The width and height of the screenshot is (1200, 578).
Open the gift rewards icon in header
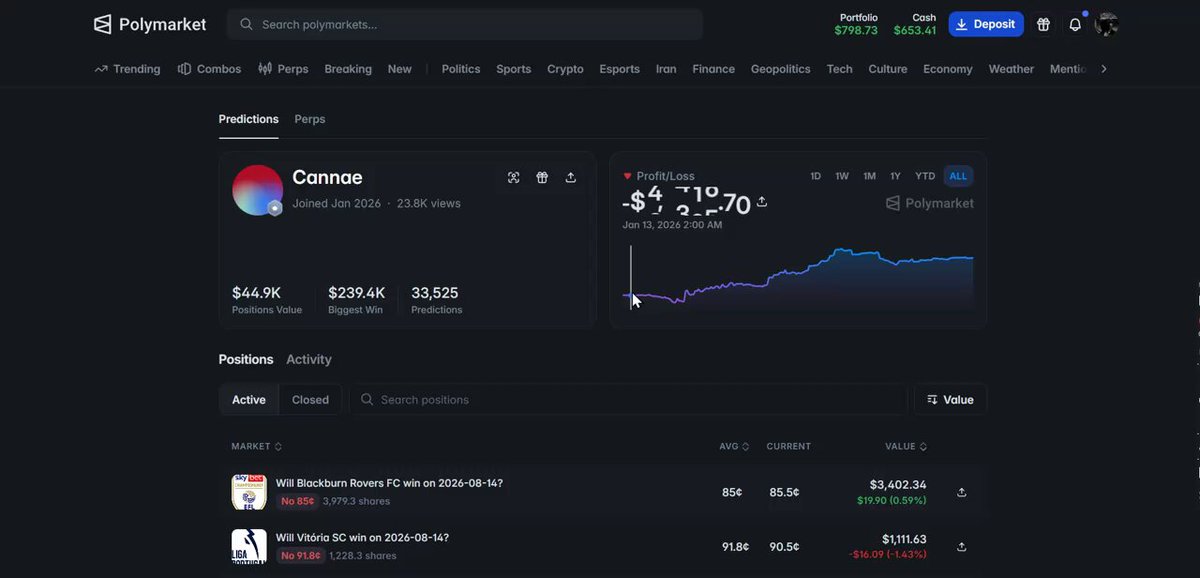click(1043, 24)
